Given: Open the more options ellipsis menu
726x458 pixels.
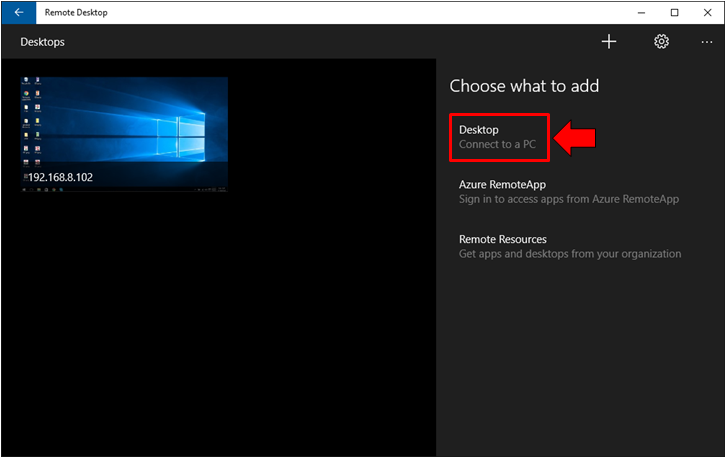Looking at the screenshot, I should (x=707, y=42).
